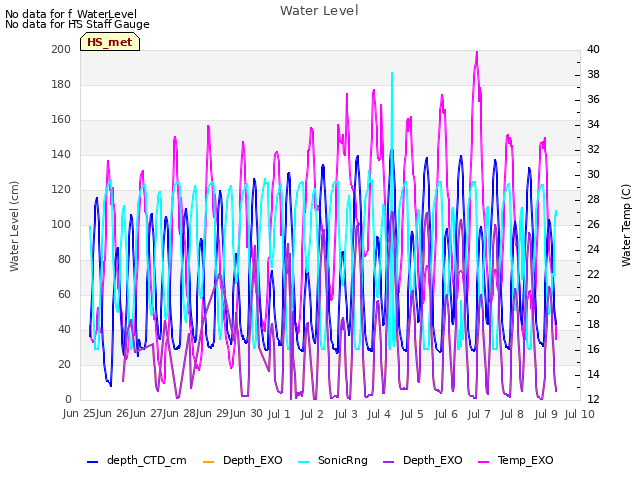Click the Water Level (cm) axis title
This screenshot has width=640, height=480.
[x=14, y=226]
